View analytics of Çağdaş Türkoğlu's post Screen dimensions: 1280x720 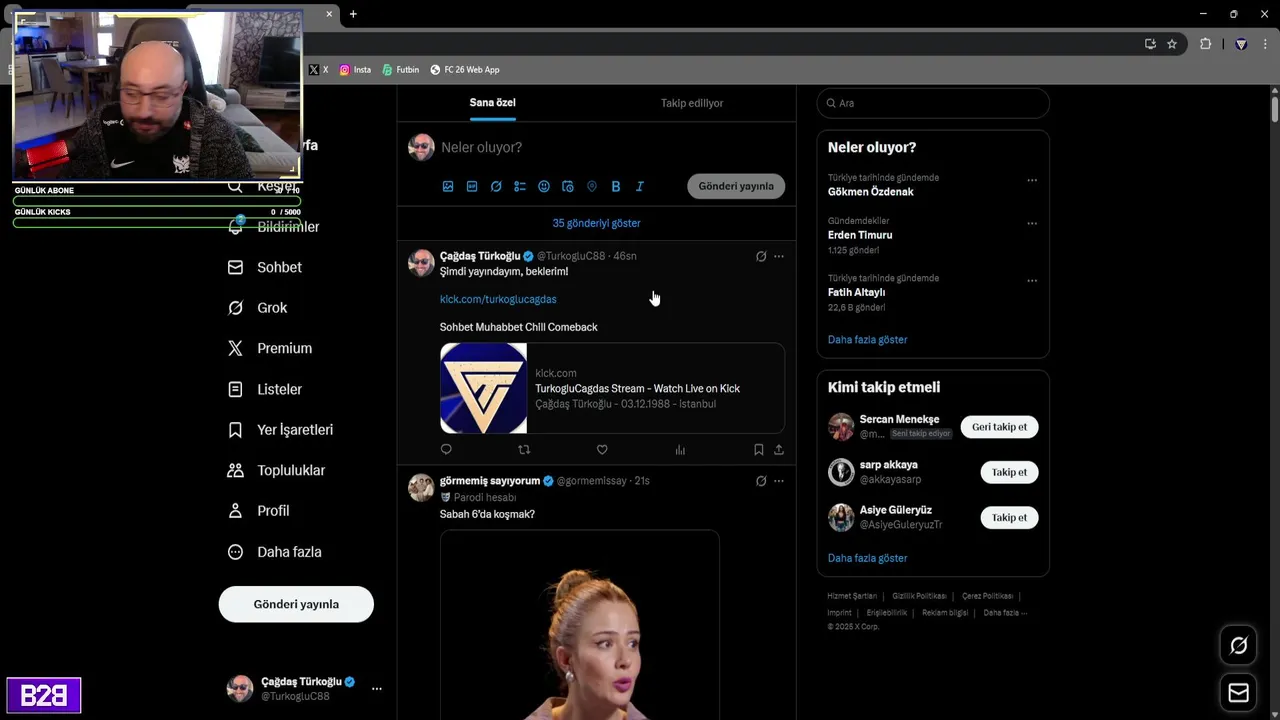click(x=680, y=450)
